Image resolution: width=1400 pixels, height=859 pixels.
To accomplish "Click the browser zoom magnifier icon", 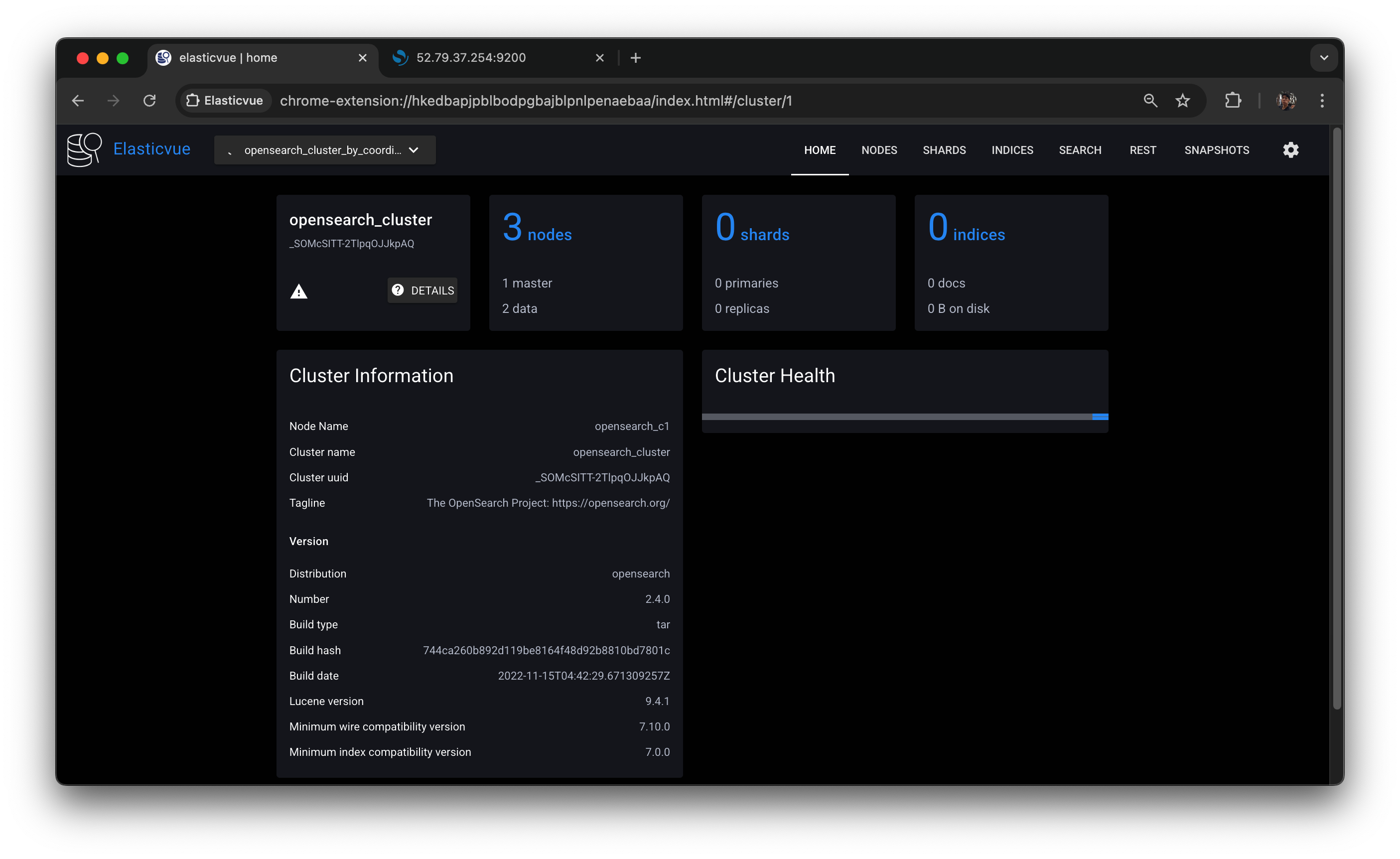I will point(1150,101).
